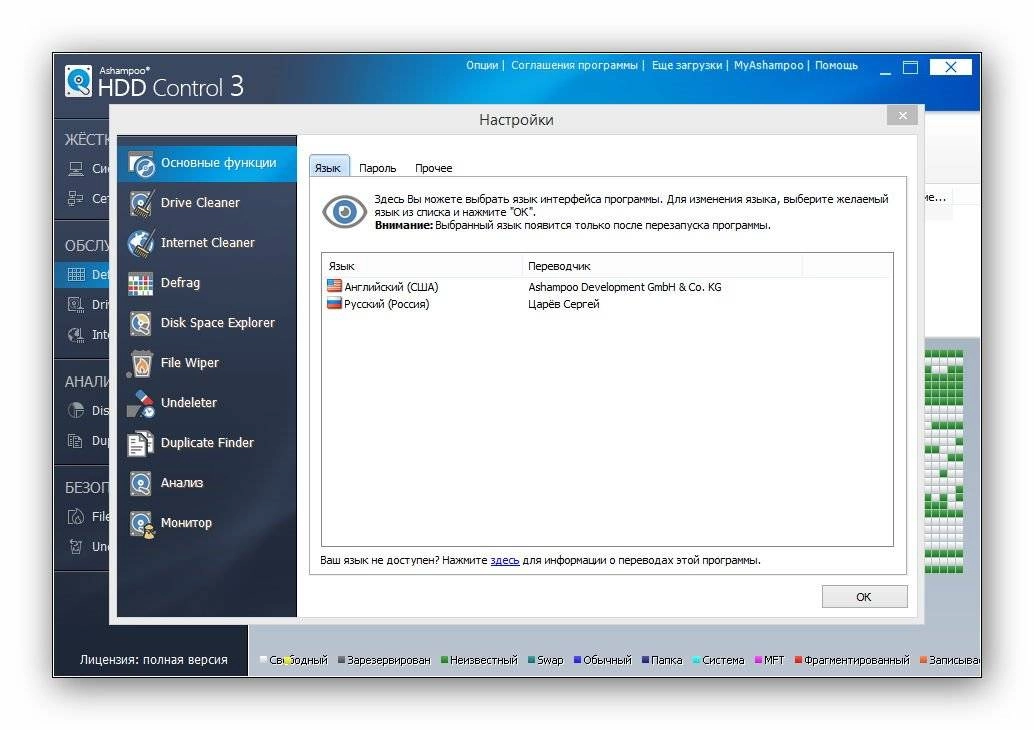
Task: Select the Анализ settings icon
Action: click(140, 483)
